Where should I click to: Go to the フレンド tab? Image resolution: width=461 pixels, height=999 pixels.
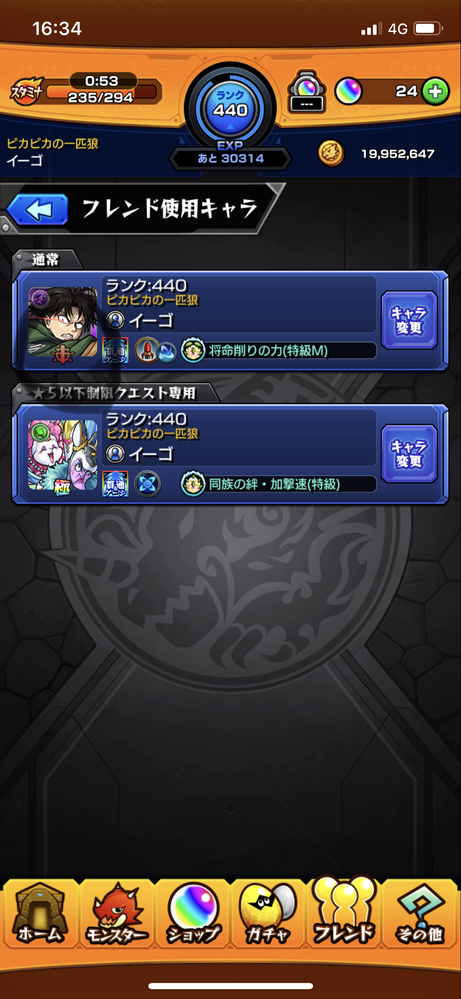pyautogui.click(x=344, y=914)
